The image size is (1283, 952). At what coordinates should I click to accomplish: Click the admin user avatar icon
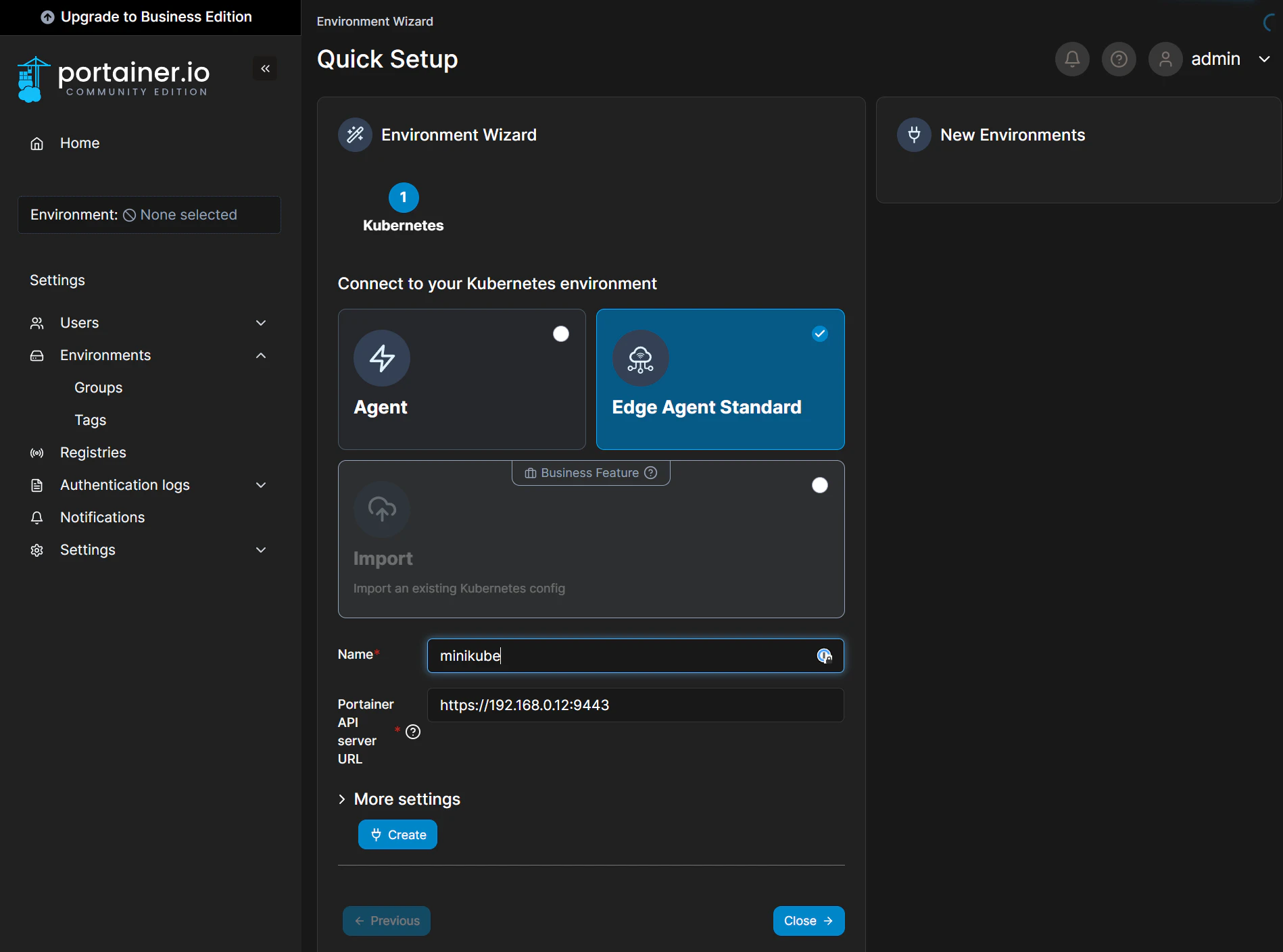click(x=1165, y=59)
